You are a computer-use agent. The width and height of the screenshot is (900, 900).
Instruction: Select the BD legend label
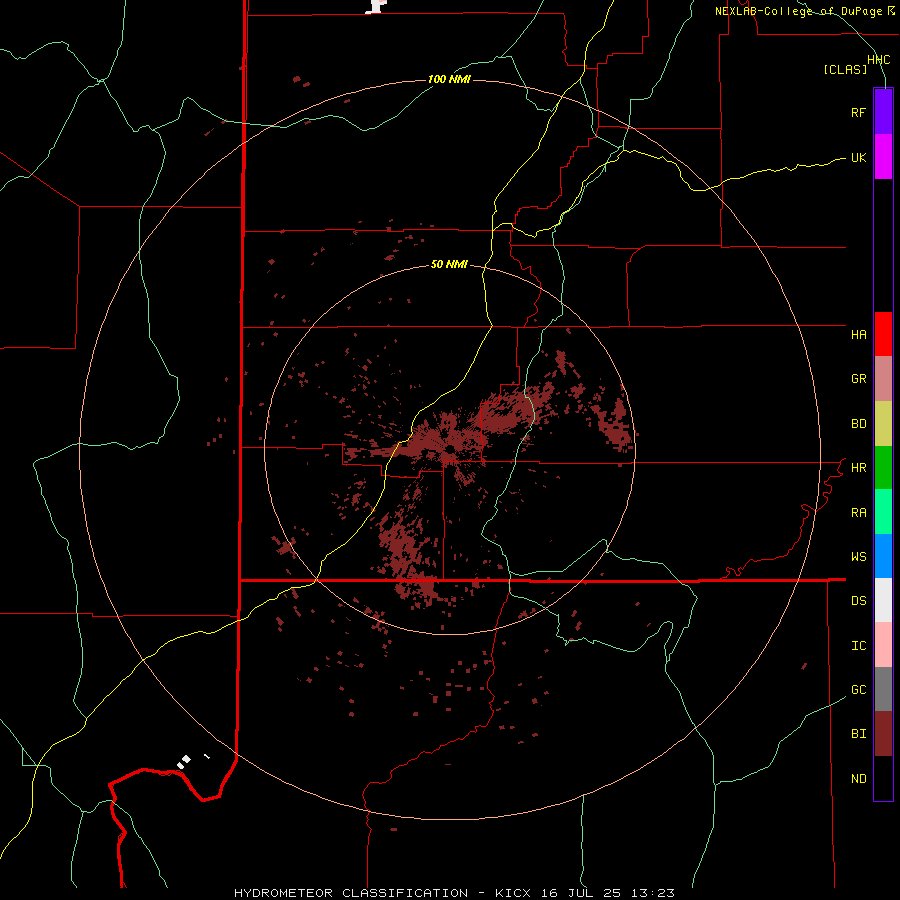coord(858,424)
